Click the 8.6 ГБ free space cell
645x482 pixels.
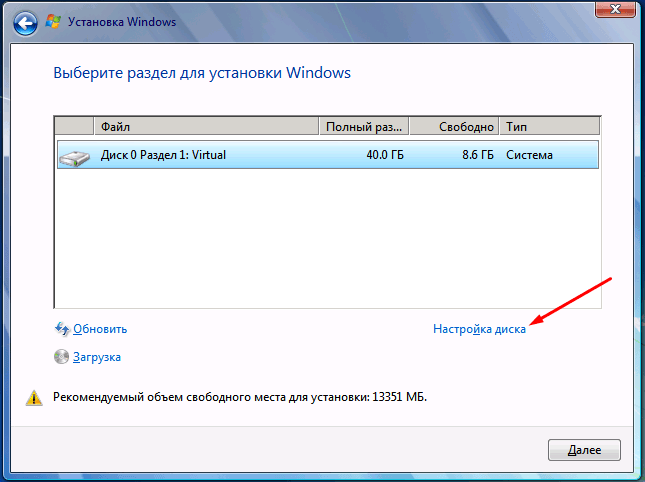(x=478, y=155)
